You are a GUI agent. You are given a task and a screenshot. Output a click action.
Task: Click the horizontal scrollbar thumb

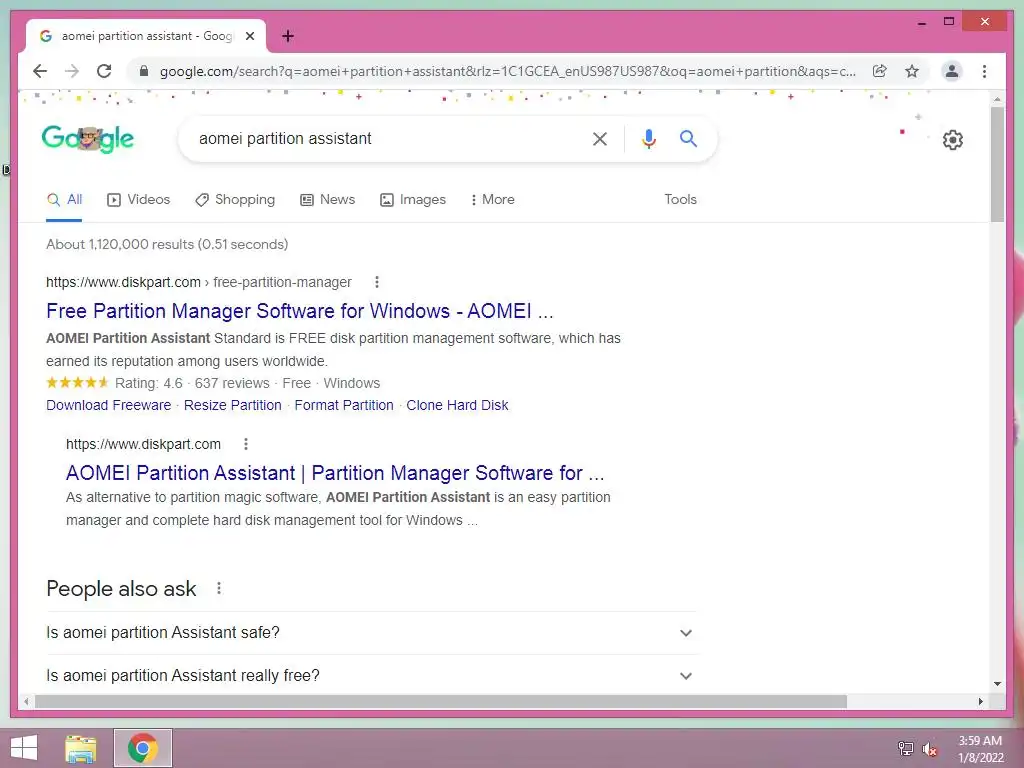click(x=441, y=701)
